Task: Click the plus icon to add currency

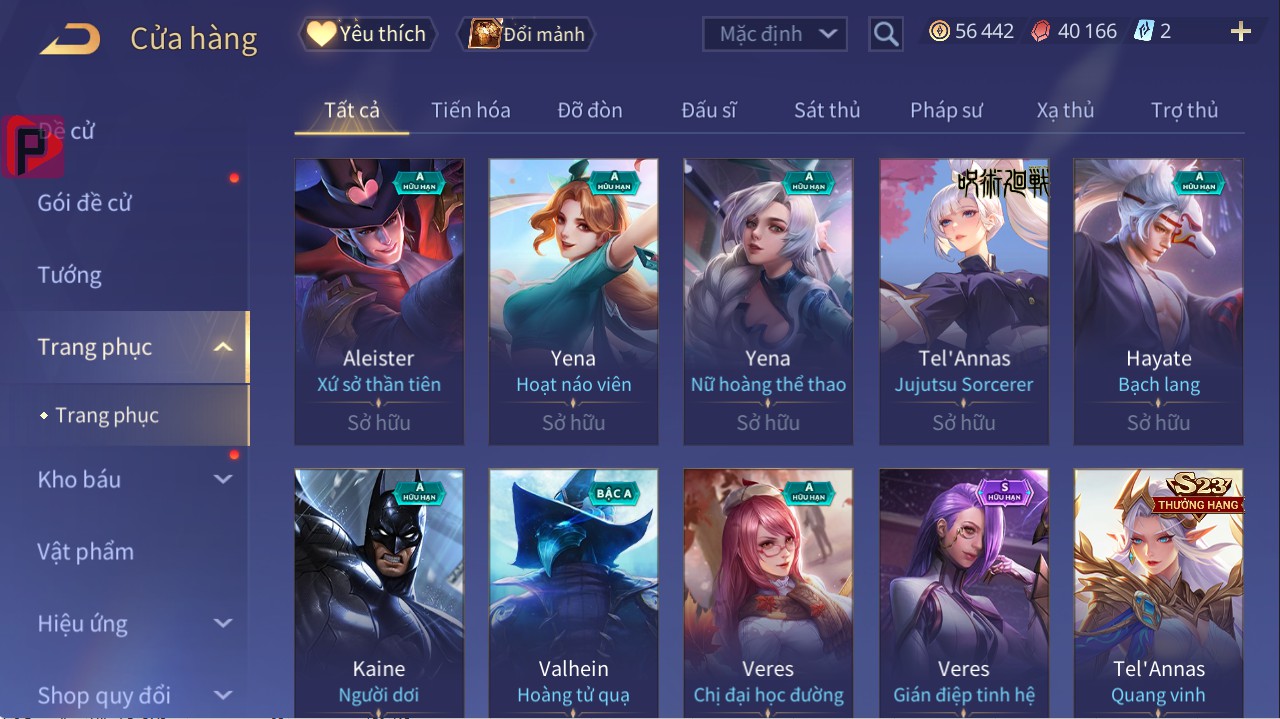Action: (x=1241, y=32)
